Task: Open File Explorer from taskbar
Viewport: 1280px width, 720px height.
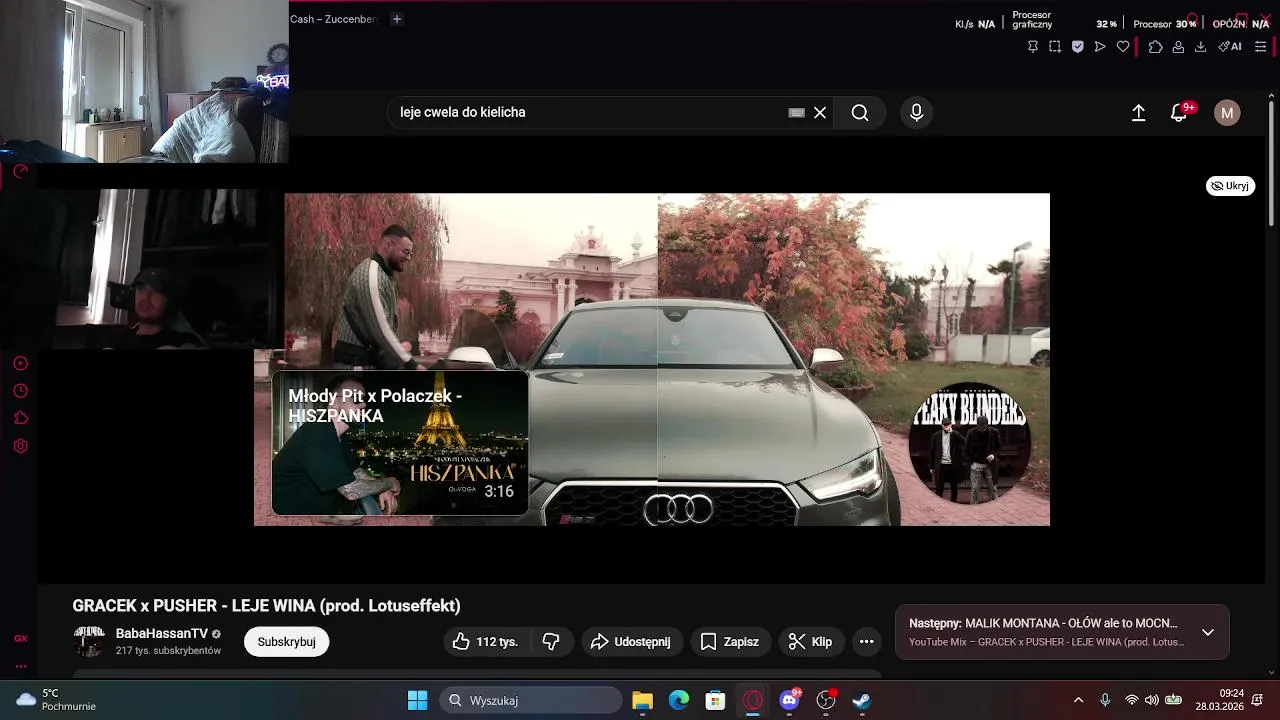Action: tap(642, 700)
